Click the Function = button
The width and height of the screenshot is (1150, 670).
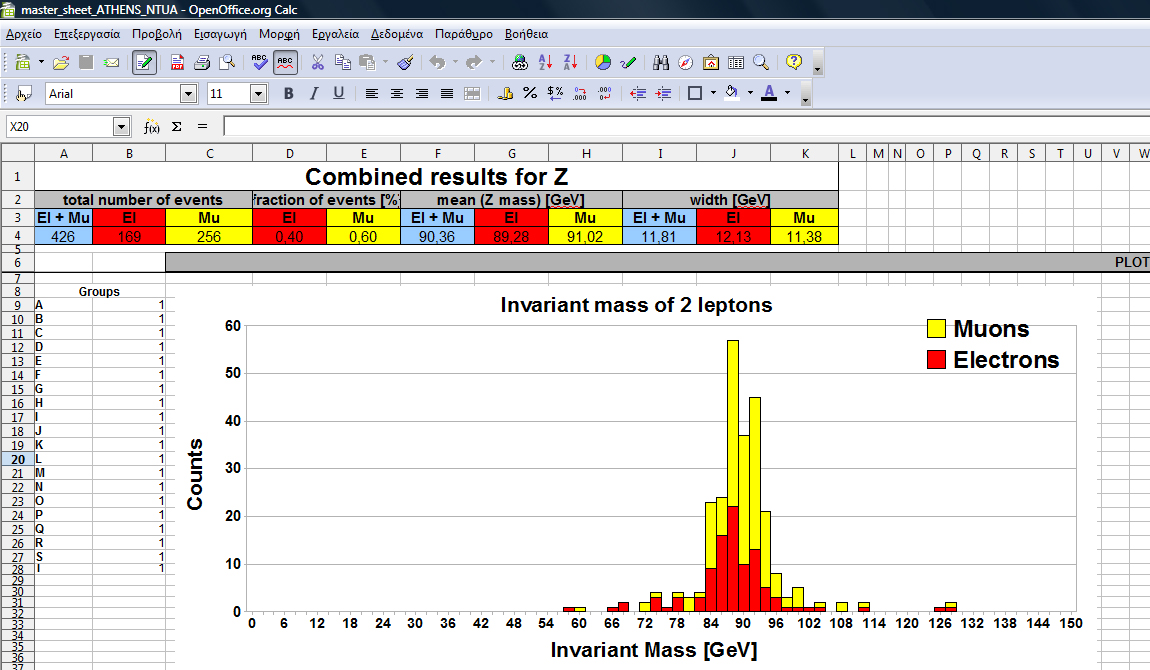point(202,127)
